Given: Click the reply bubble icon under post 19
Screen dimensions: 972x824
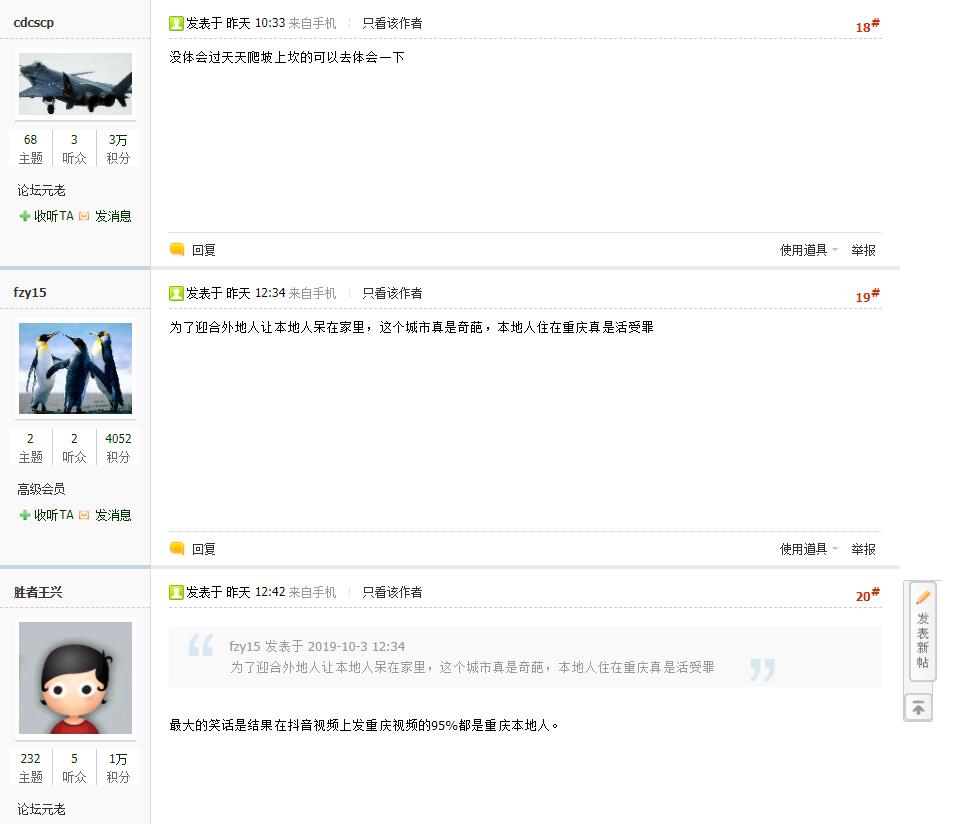Looking at the screenshot, I should [177, 548].
